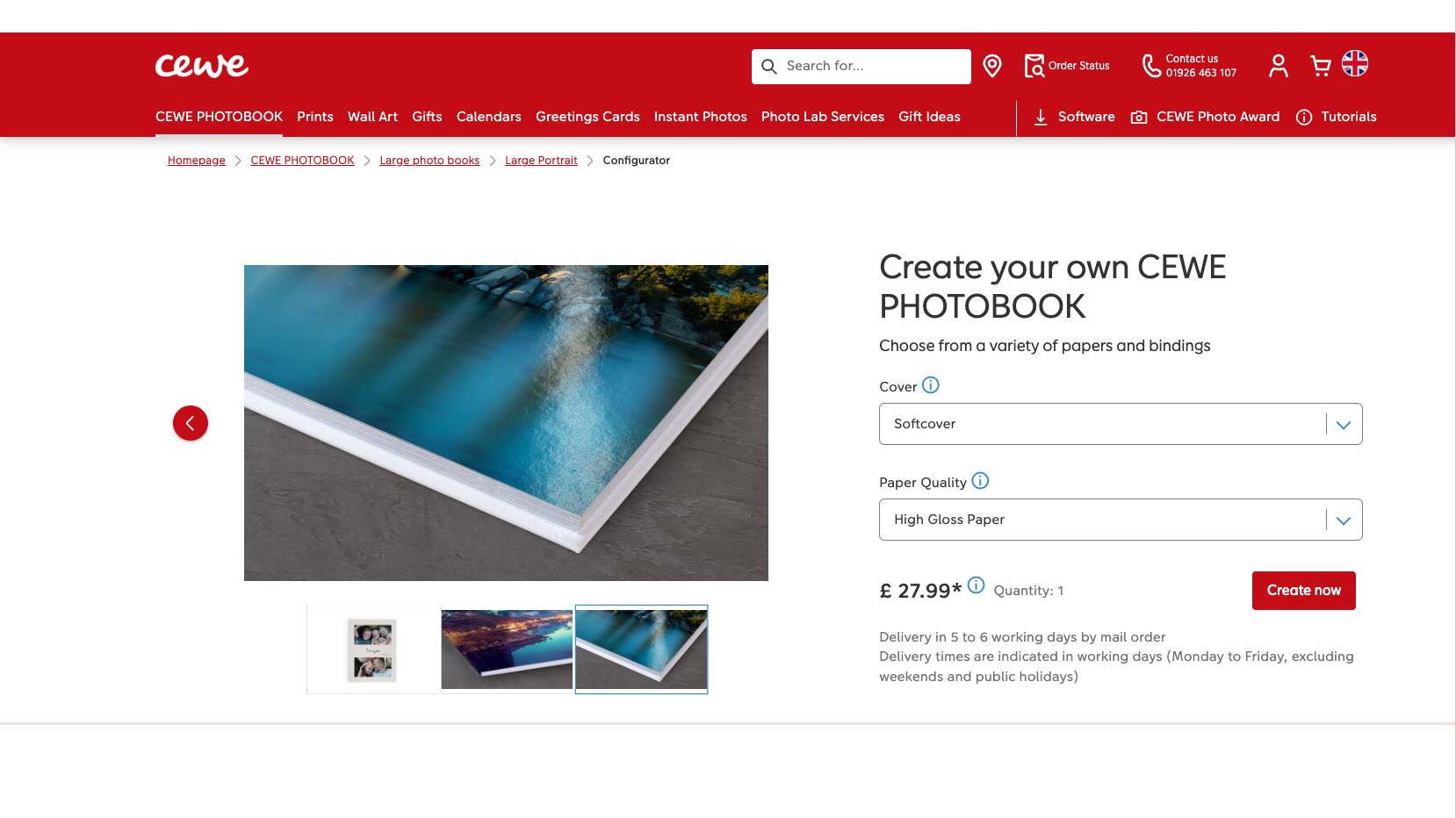The height and width of the screenshot is (818, 1456).
Task: Click CEWE PHOTOBOOK breadcrumb link
Action: tap(302, 161)
